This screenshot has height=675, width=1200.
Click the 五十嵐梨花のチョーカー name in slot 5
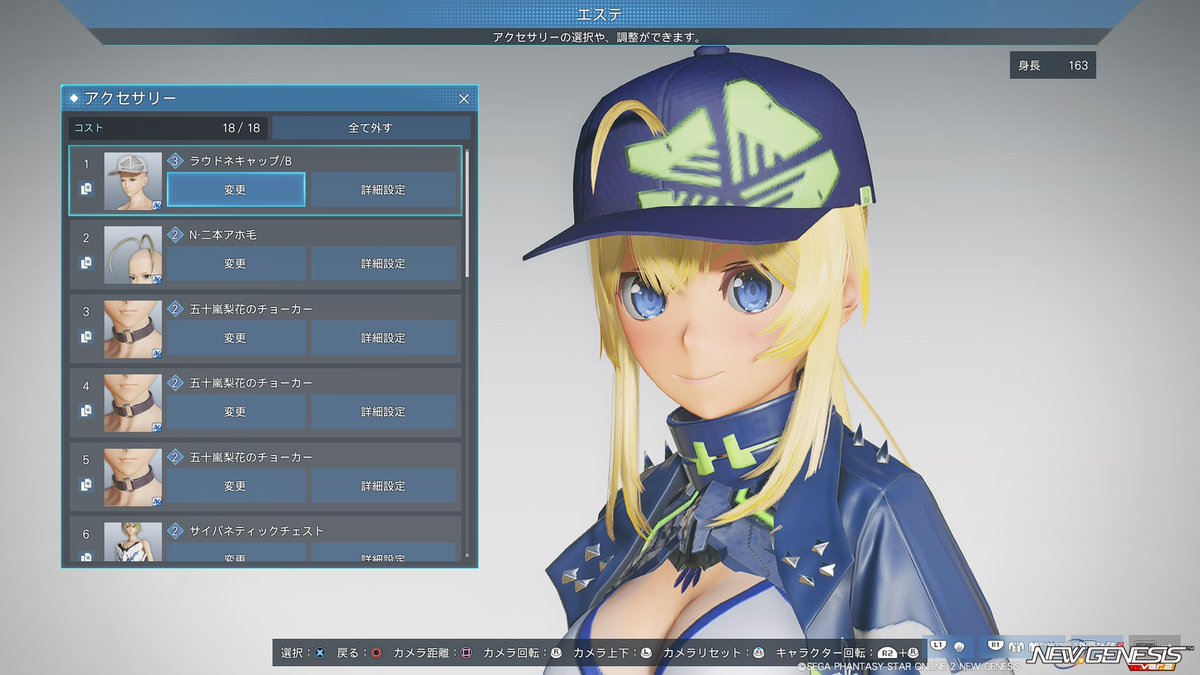(x=251, y=457)
